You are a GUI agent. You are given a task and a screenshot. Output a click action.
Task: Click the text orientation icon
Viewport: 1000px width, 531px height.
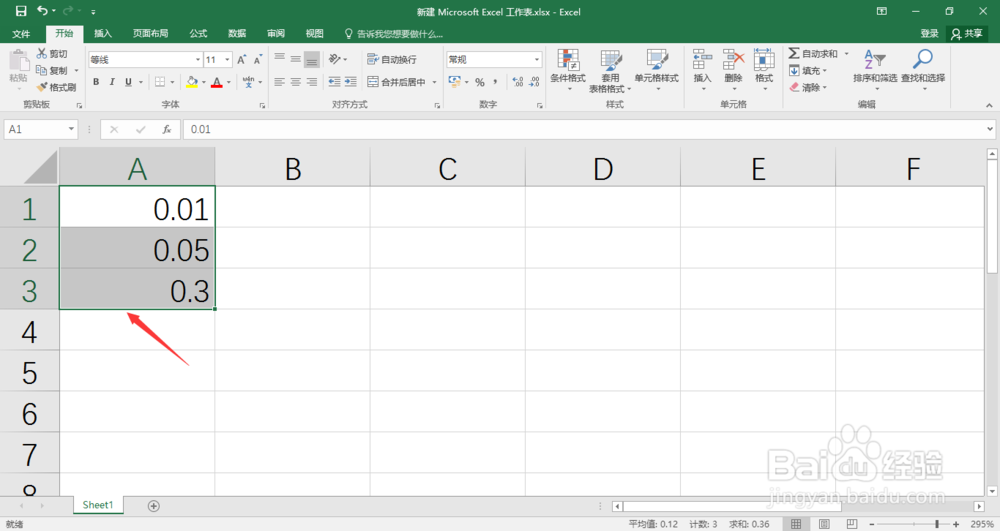click(335, 59)
